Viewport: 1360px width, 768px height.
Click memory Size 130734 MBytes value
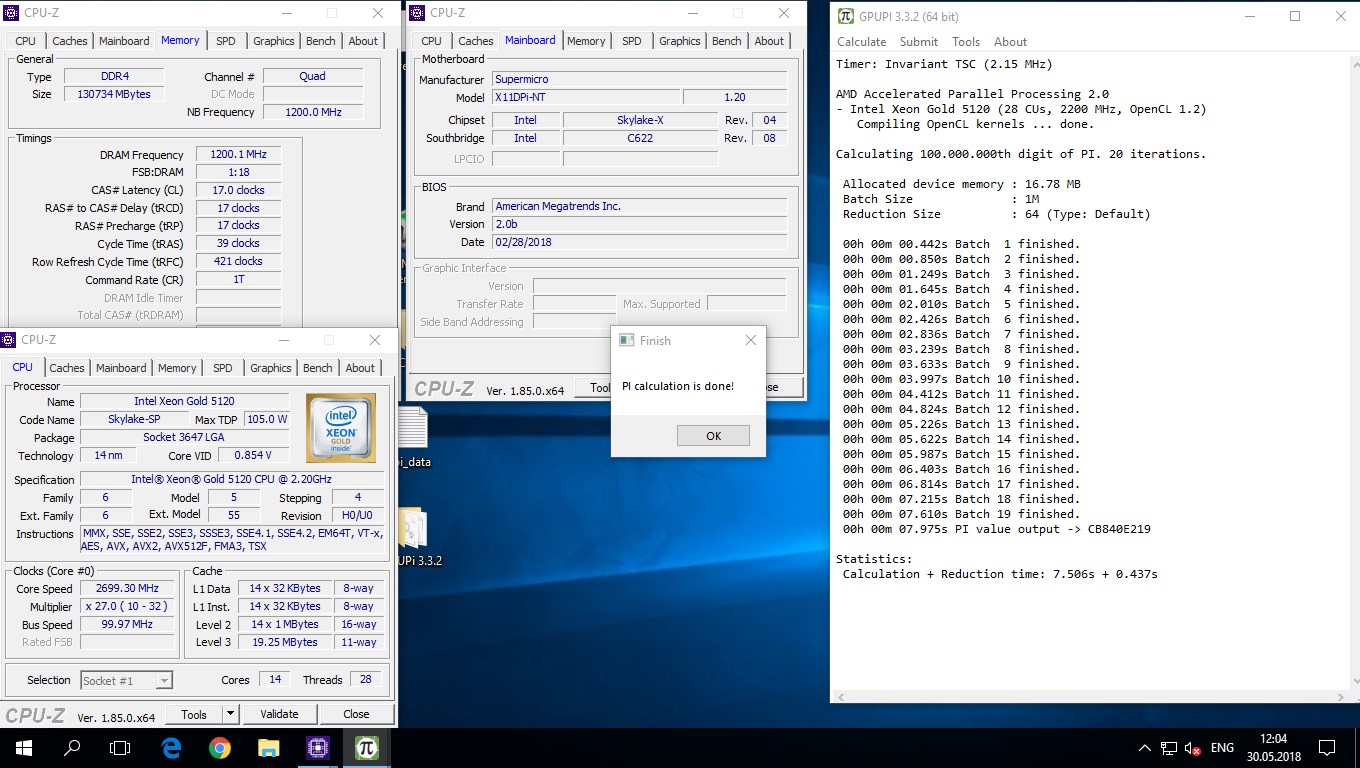[x=114, y=94]
